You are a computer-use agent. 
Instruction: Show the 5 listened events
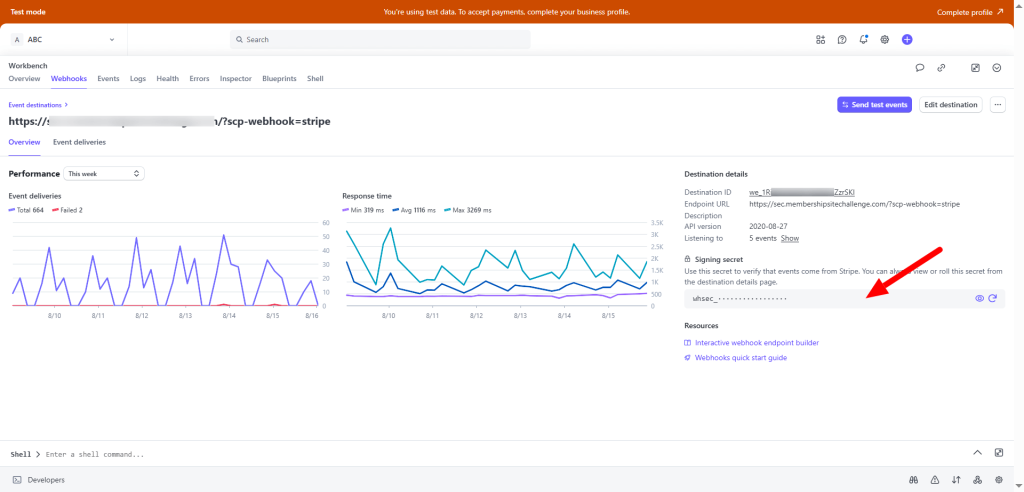point(790,238)
